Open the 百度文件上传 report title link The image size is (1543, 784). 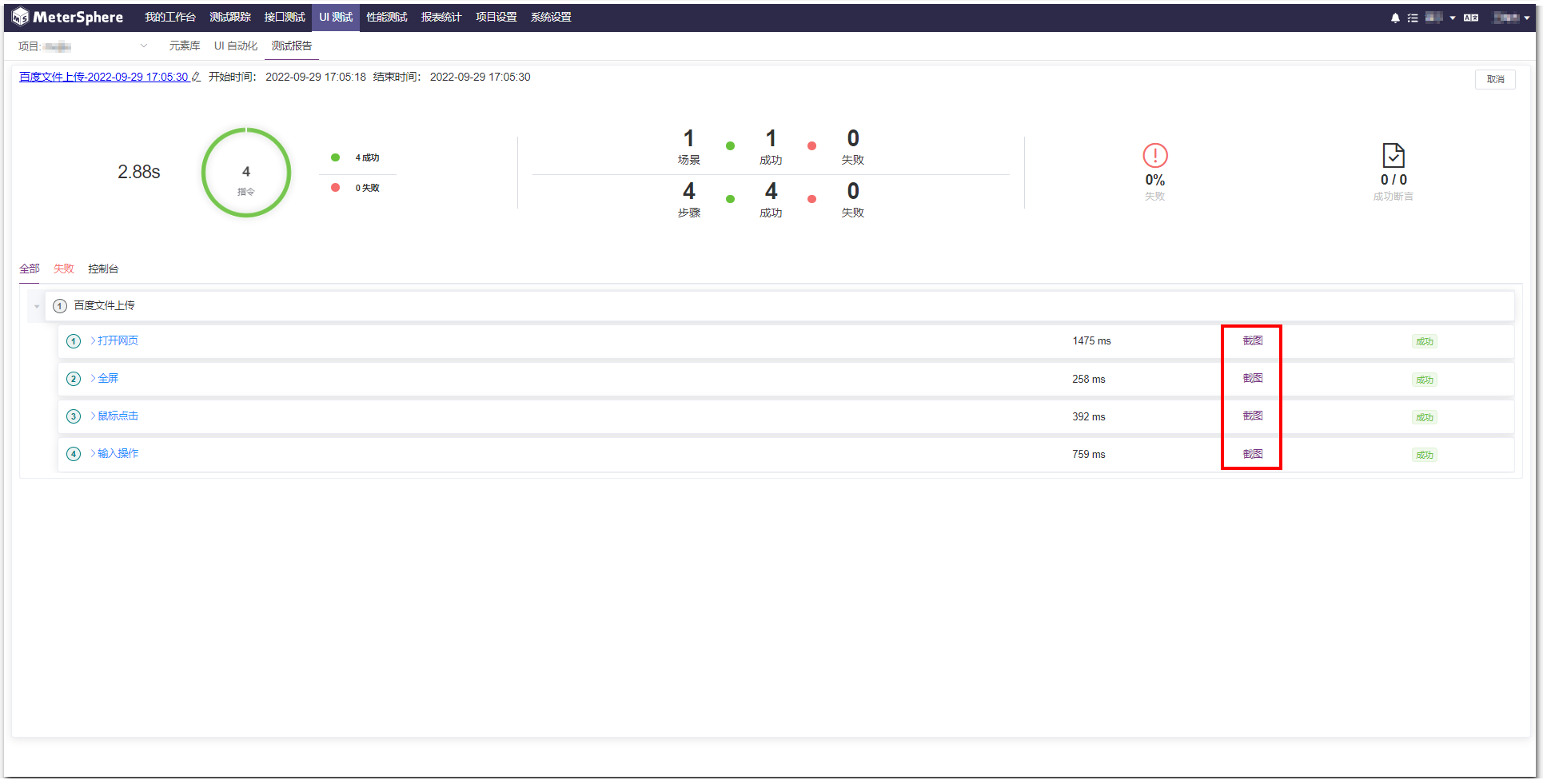(x=104, y=77)
